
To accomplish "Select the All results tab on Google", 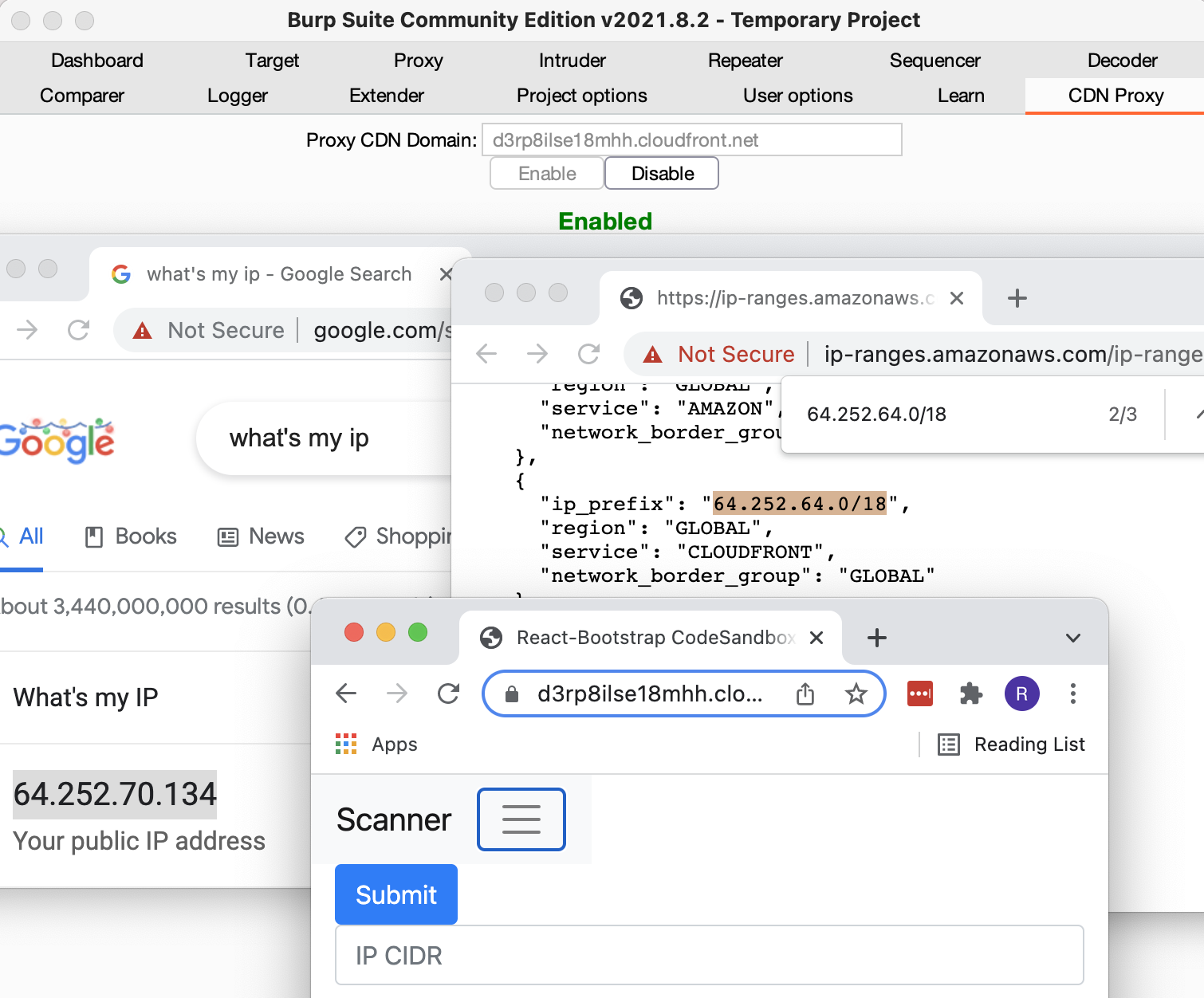I will (22, 536).
